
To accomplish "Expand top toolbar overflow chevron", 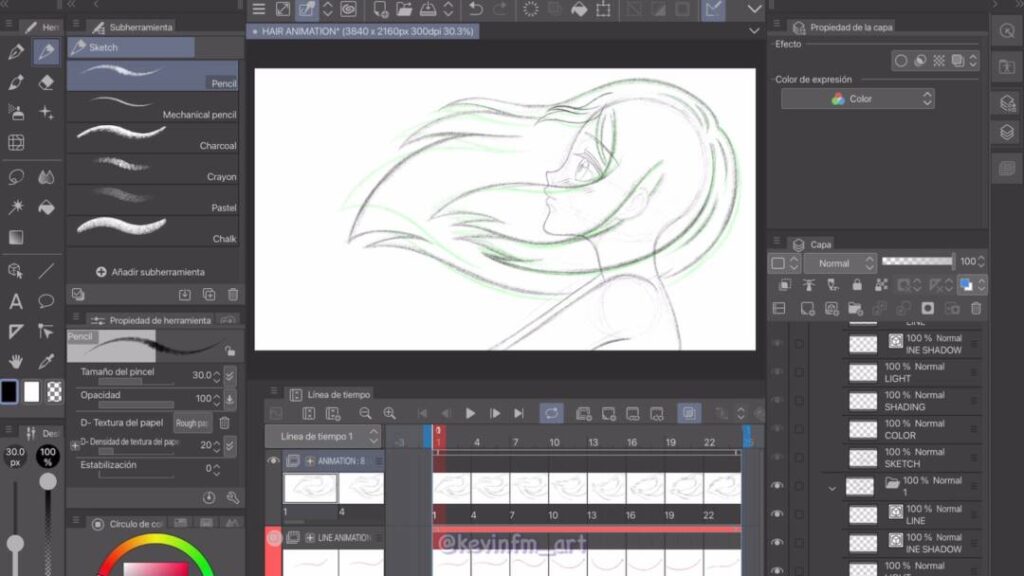I will (x=754, y=9).
